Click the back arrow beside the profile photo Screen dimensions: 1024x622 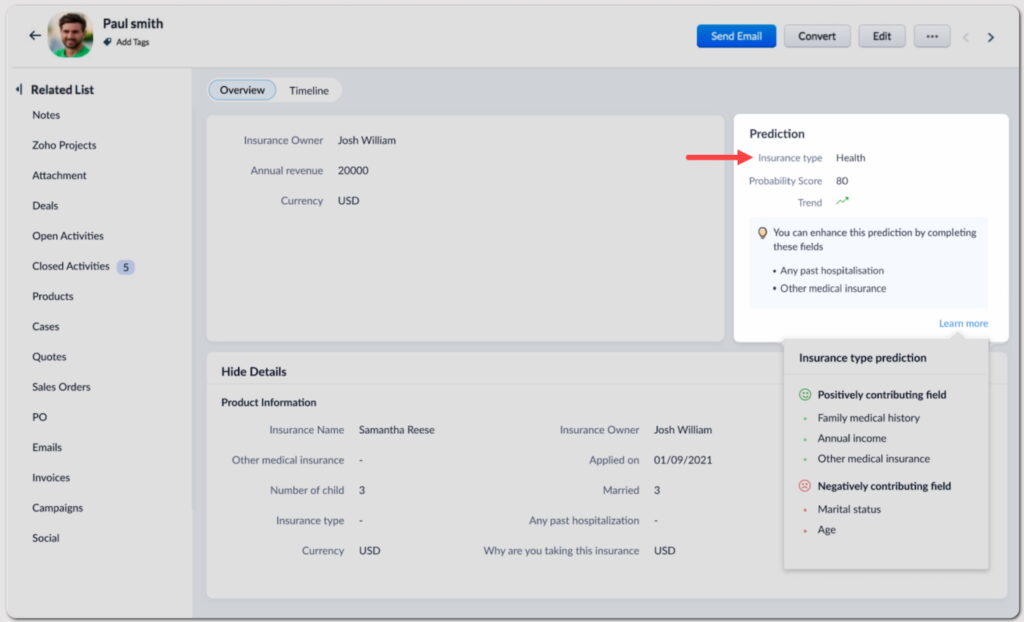pyautogui.click(x=35, y=36)
